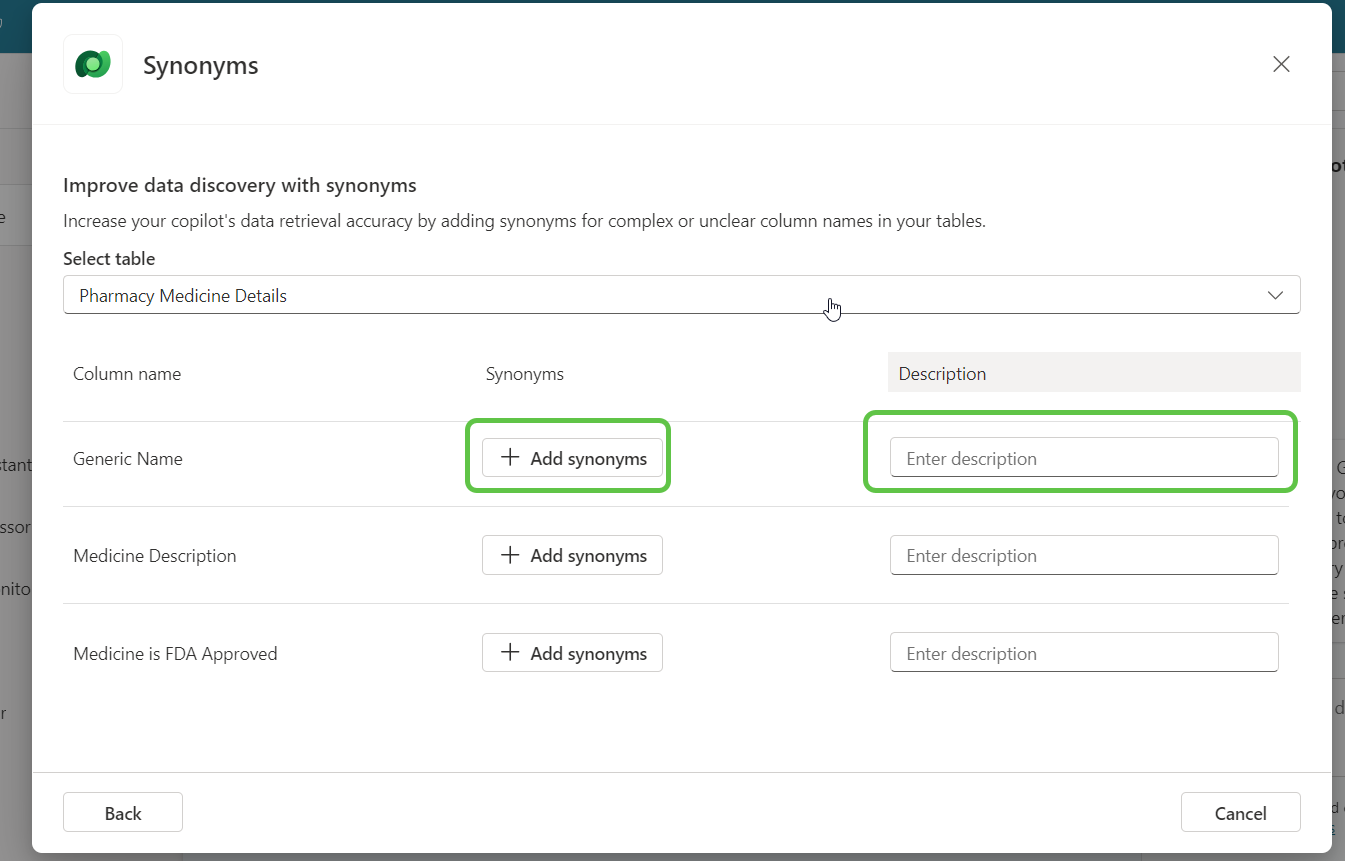Click the Description column header
This screenshot has width=1345, height=861.
(x=942, y=374)
